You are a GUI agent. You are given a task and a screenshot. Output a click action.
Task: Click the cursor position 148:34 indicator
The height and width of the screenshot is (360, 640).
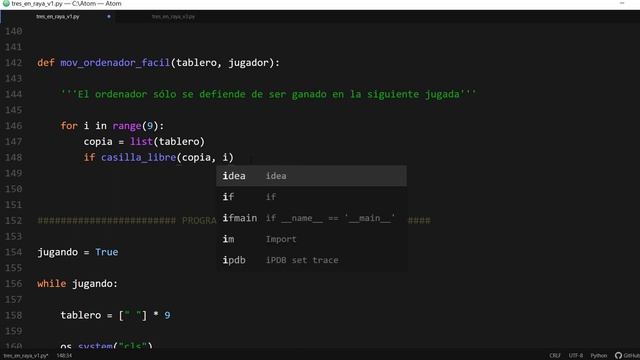point(64,356)
